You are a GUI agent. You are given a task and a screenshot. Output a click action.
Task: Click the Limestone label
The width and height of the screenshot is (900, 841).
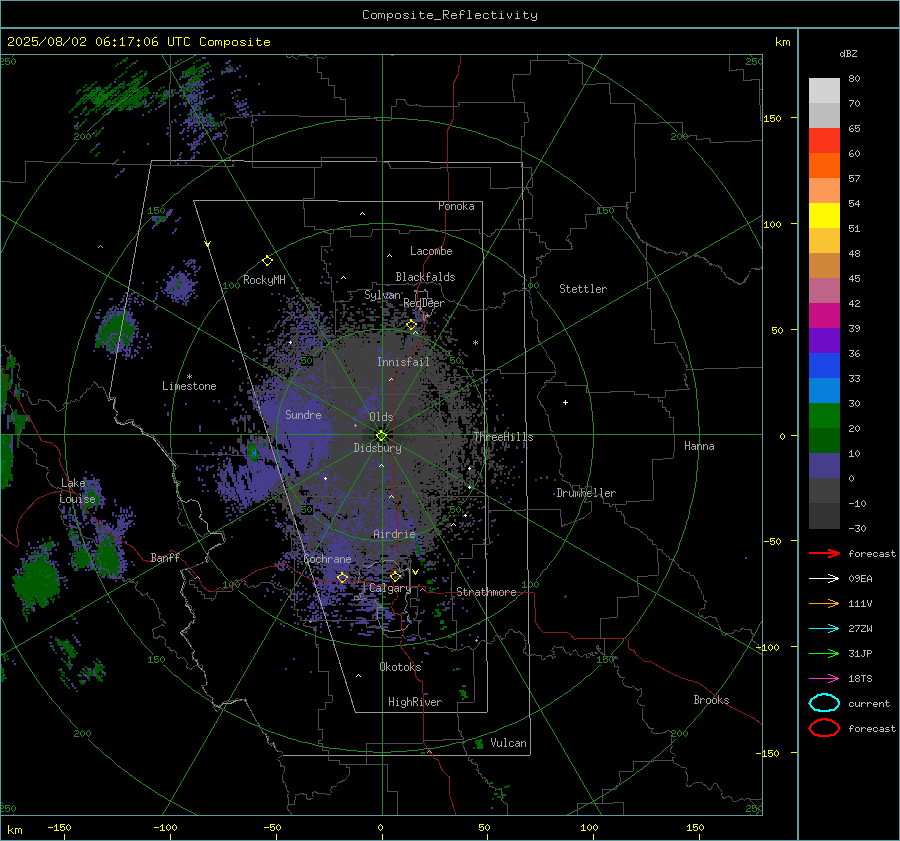pos(189,386)
